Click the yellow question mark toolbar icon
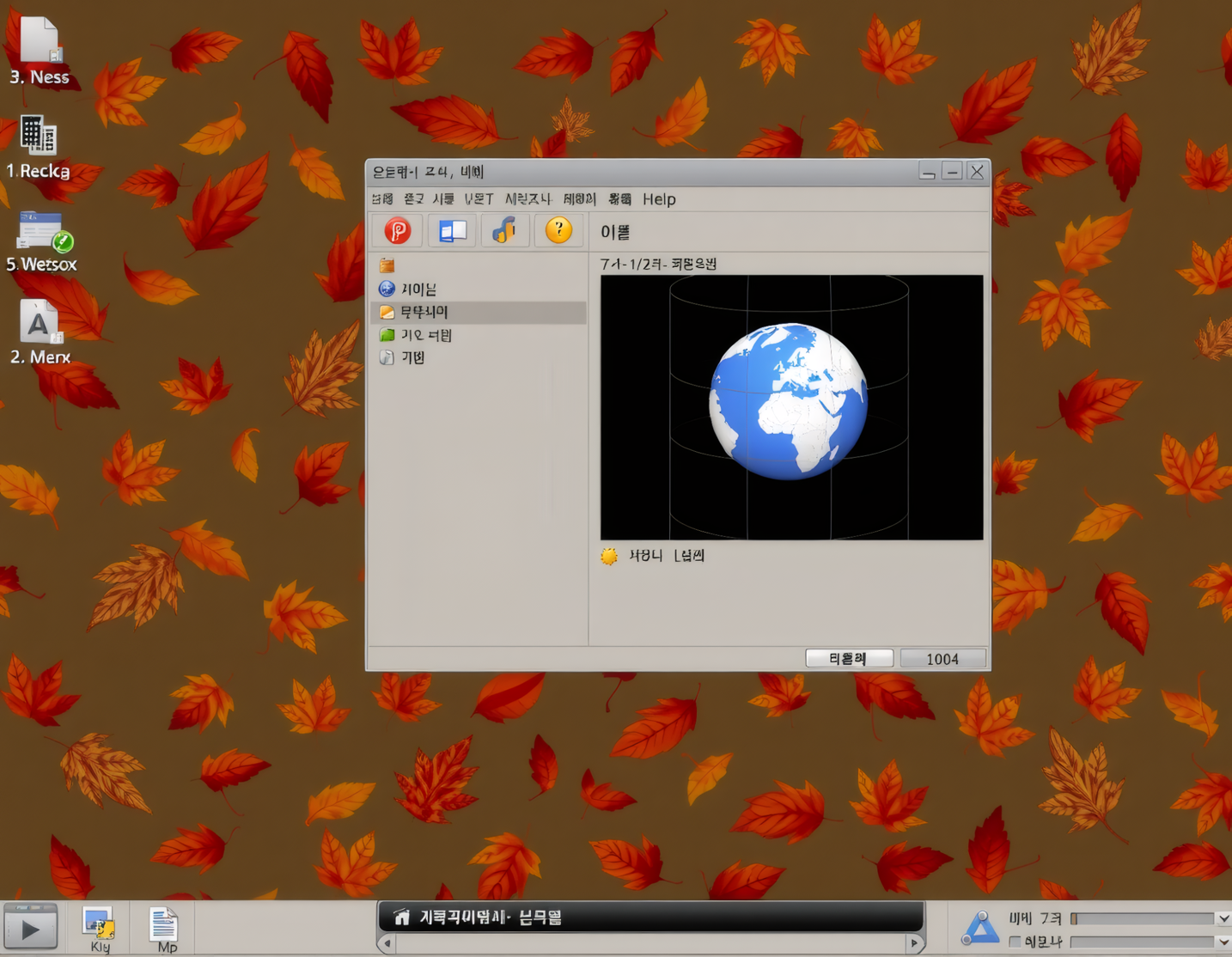This screenshot has height=957, width=1232. coord(558,230)
